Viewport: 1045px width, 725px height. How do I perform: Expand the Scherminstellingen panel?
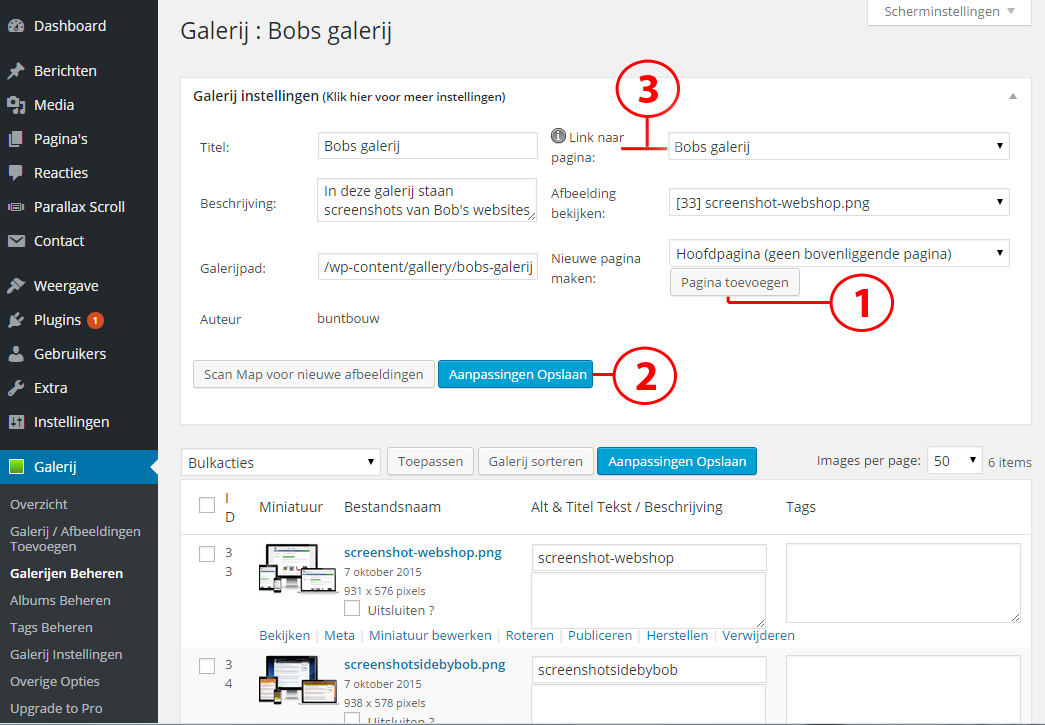click(x=949, y=12)
